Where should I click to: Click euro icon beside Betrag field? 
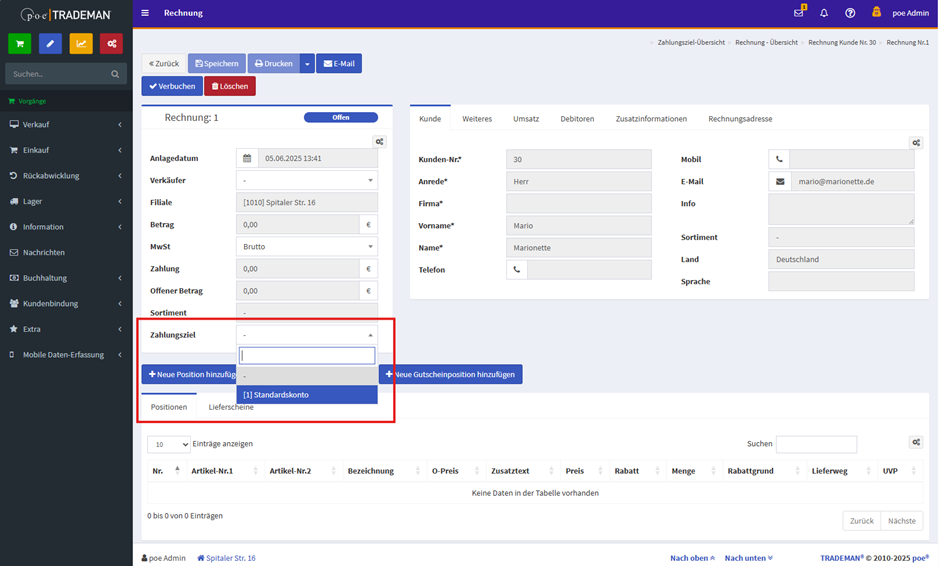368,225
